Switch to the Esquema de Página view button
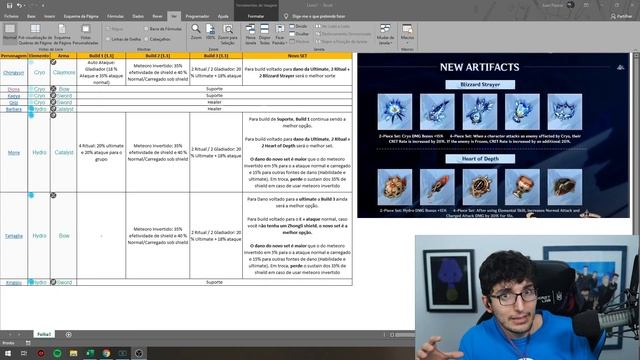Viewport: 640px width, 360px height. point(62,34)
